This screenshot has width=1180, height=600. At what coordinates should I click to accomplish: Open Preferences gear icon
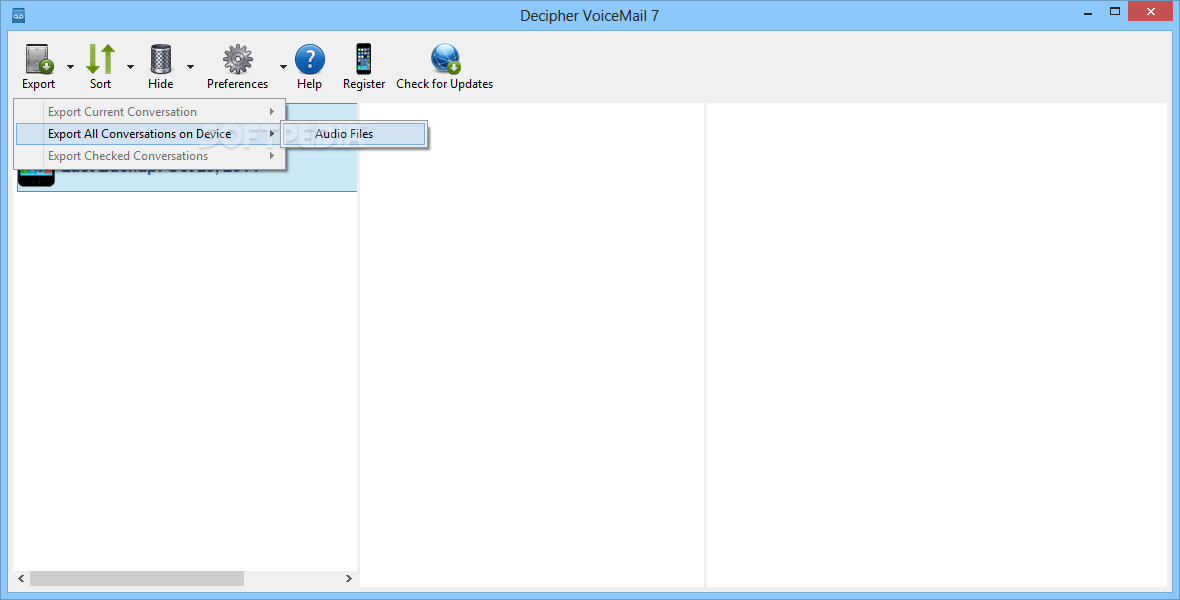[237, 59]
